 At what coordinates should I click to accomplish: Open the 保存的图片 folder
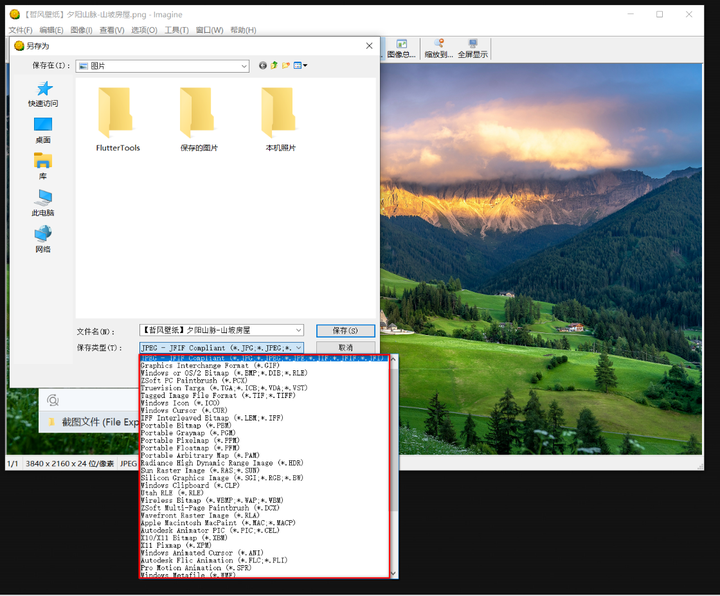click(199, 119)
